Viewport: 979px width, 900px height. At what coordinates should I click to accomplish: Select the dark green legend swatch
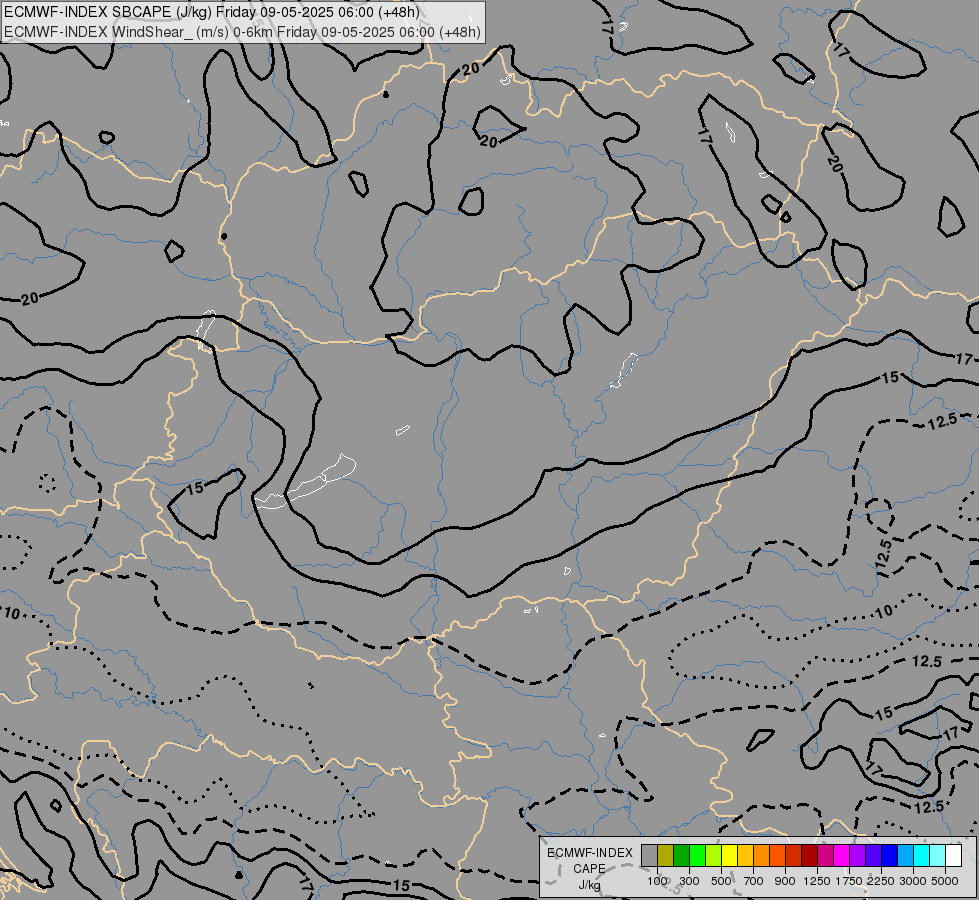[681, 856]
